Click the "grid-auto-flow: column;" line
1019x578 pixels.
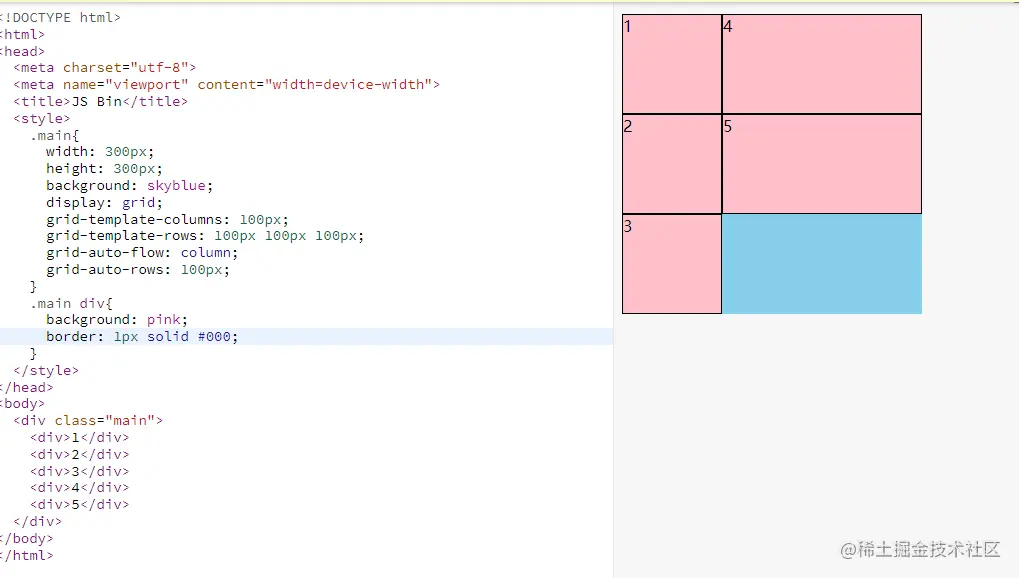pos(142,252)
